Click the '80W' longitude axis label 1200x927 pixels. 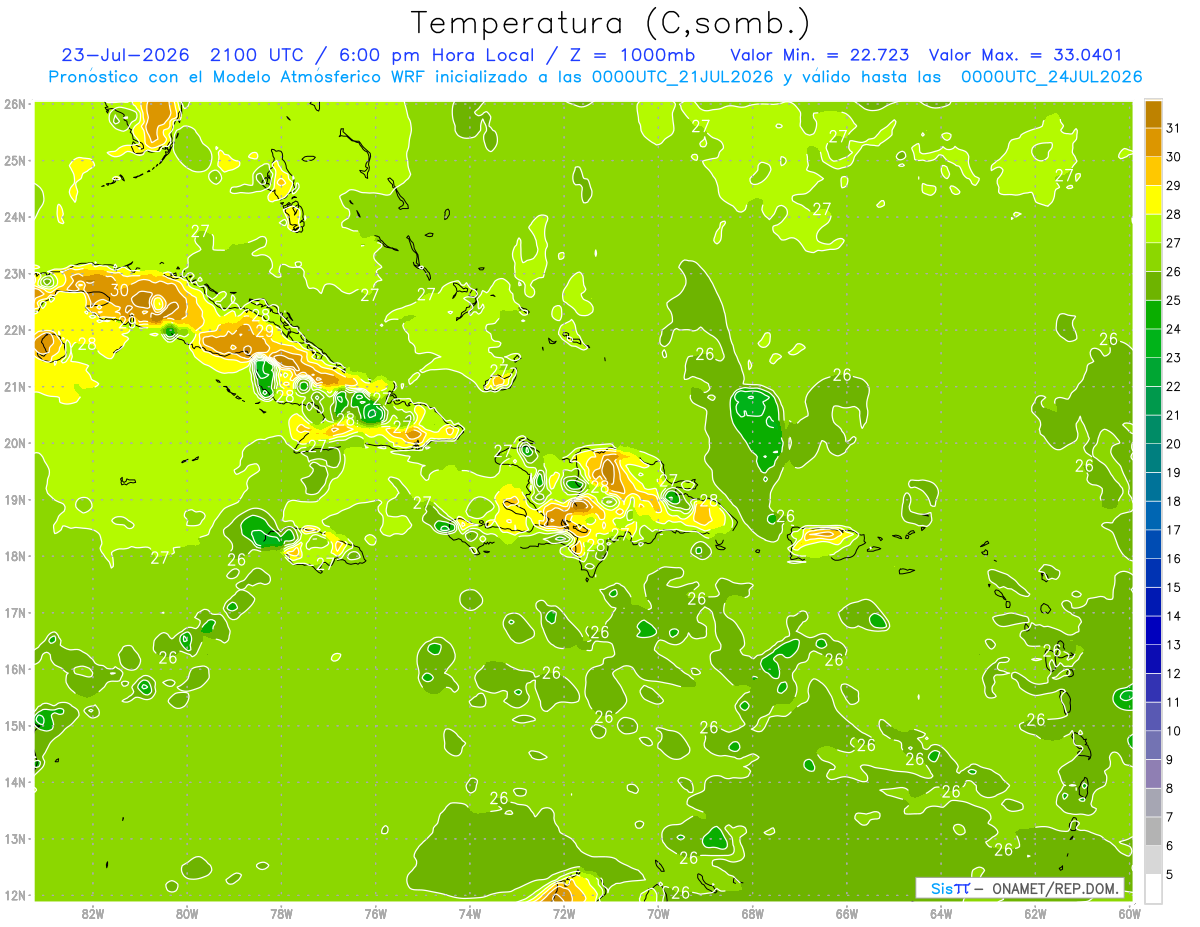click(187, 913)
